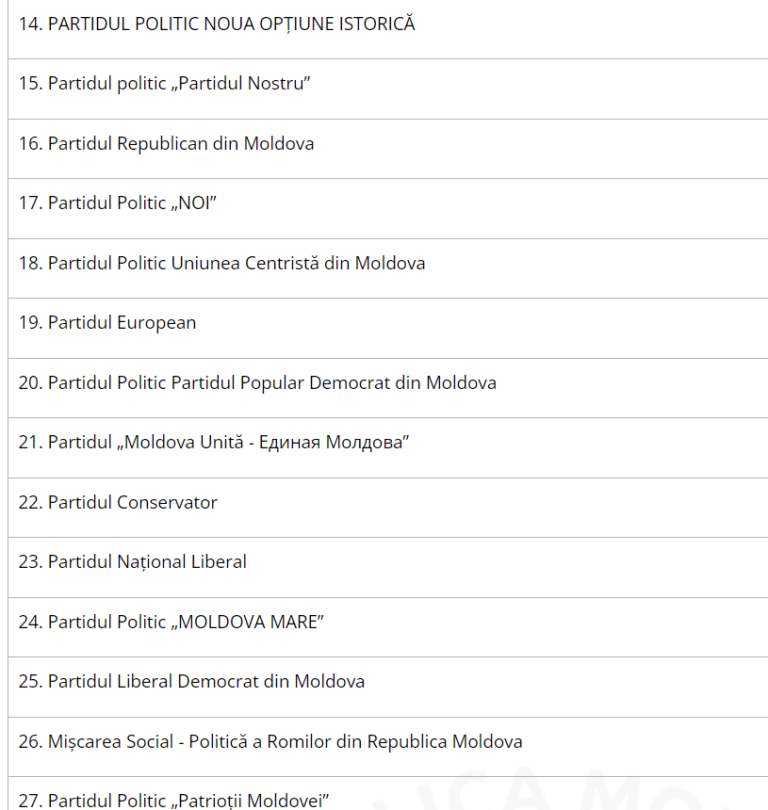This screenshot has height=810, width=768.
Task: Click the "MOLDOVA MARE" party row
Action: click(172, 622)
